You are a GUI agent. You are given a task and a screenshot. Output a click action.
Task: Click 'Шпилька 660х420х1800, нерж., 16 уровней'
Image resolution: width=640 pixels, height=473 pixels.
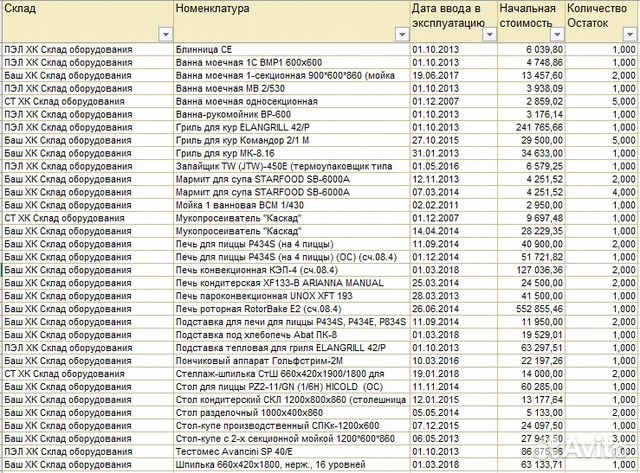(x=292, y=465)
